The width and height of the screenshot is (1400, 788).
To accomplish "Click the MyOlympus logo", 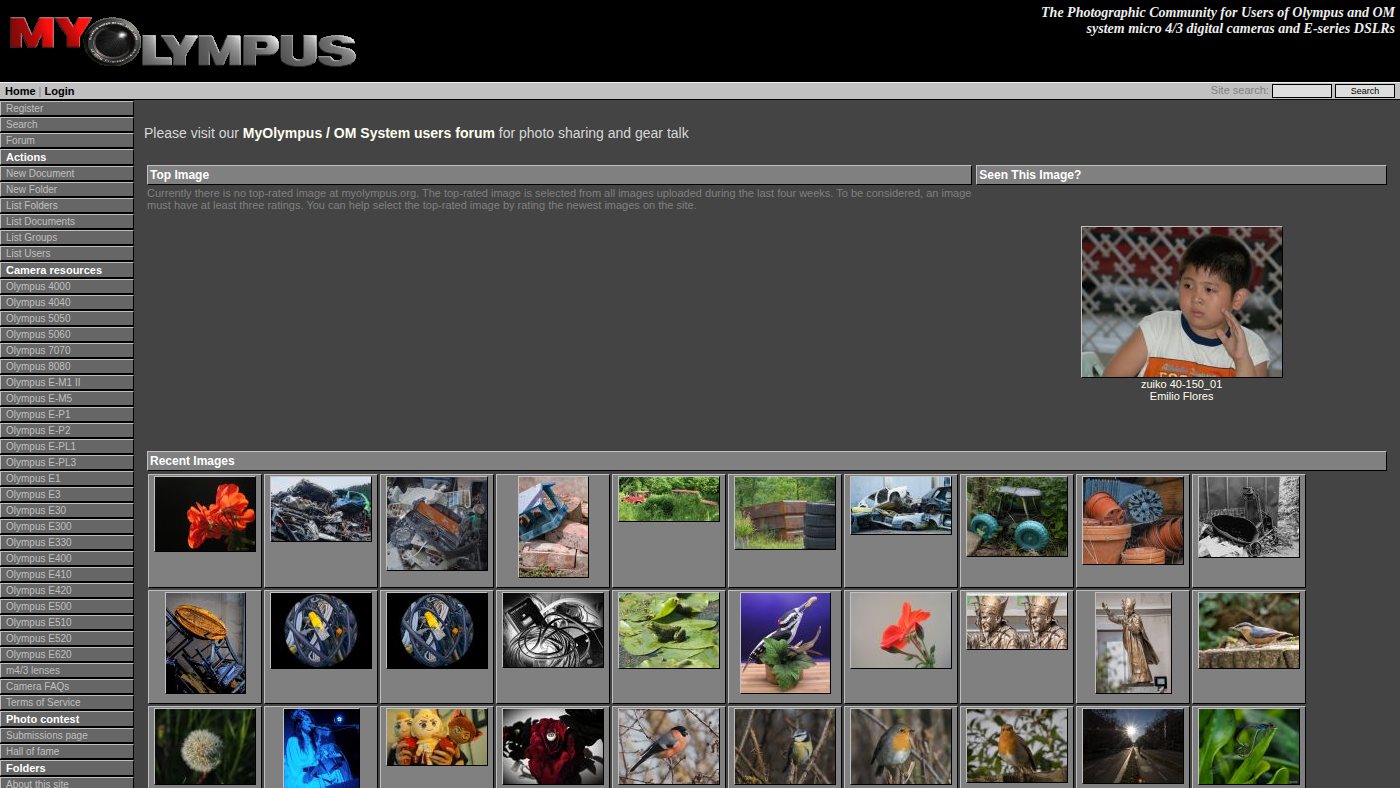I will 182,43.
